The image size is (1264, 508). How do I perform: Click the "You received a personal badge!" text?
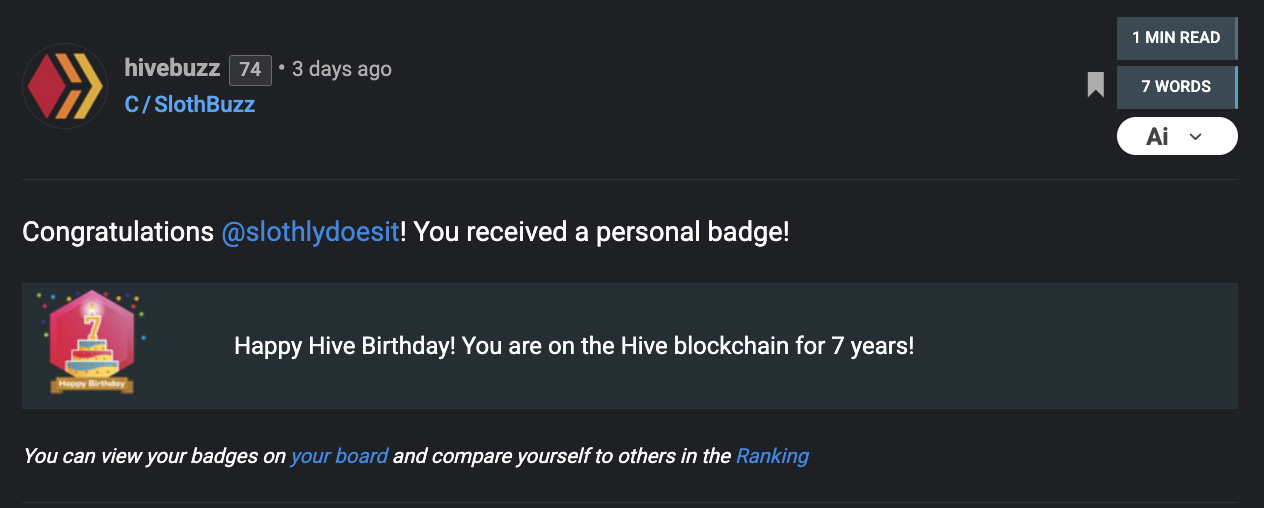click(x=601, y=232)
